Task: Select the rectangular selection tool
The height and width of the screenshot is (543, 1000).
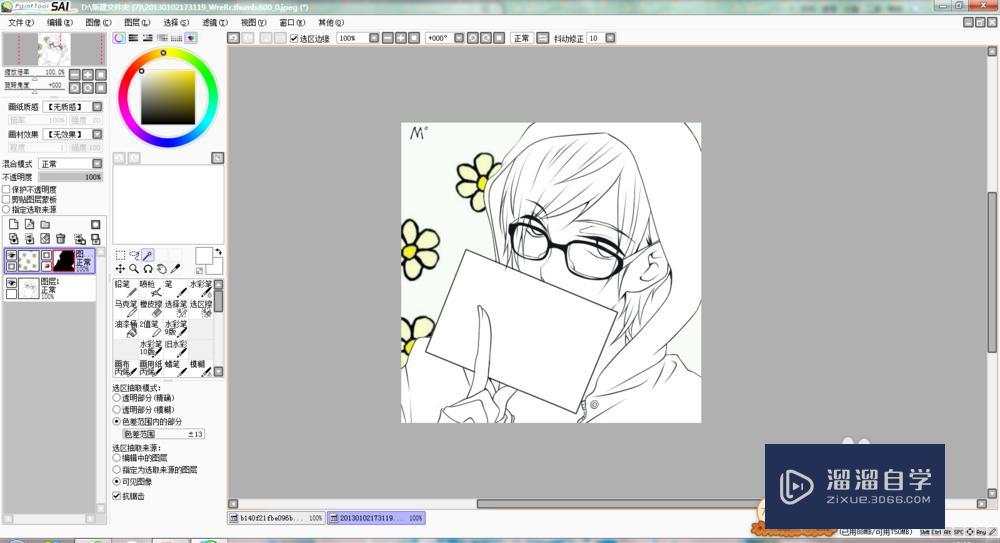Action: pos(120,255)
